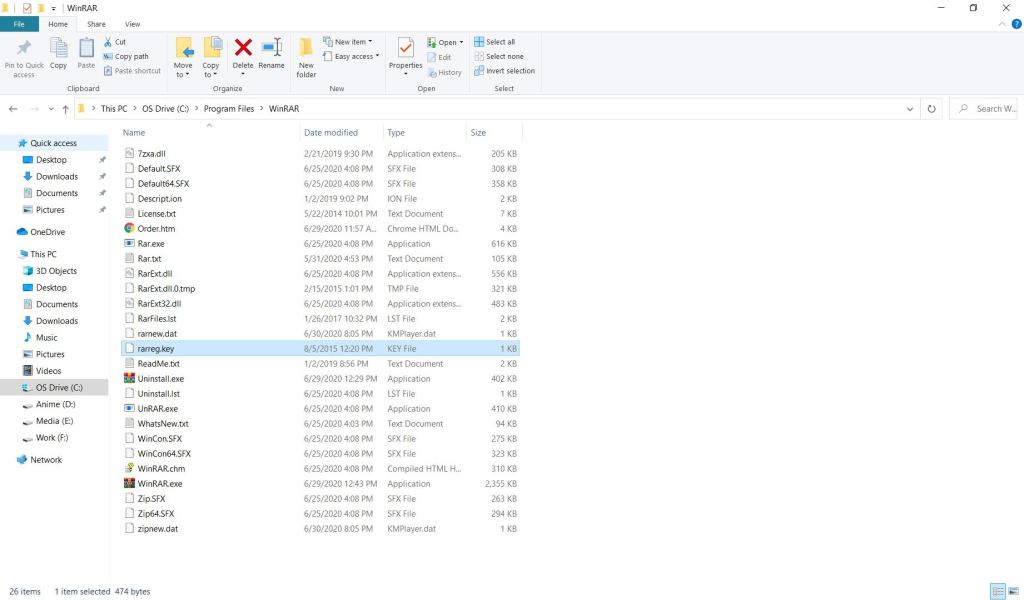The image size is (1024, 600).
Task: Sort files by Date modified column
Action: point(331,132)
